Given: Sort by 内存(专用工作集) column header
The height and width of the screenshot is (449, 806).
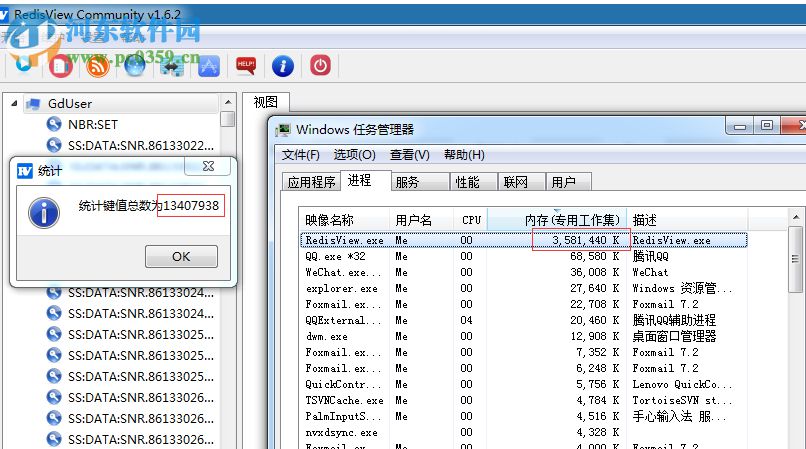Looking at the screenshot, I should (557, 220).
